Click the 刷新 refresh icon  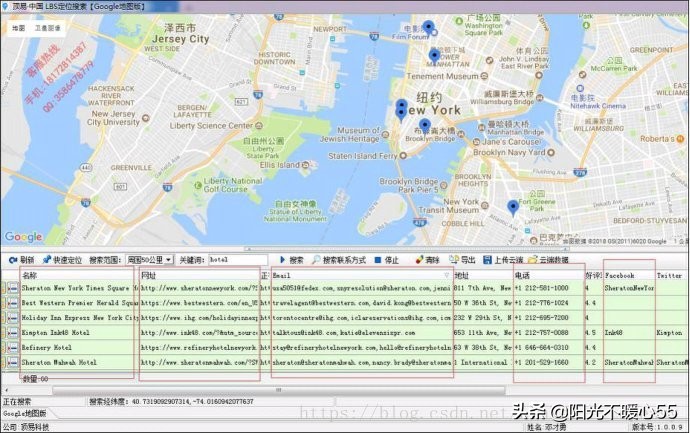[13, 261]
